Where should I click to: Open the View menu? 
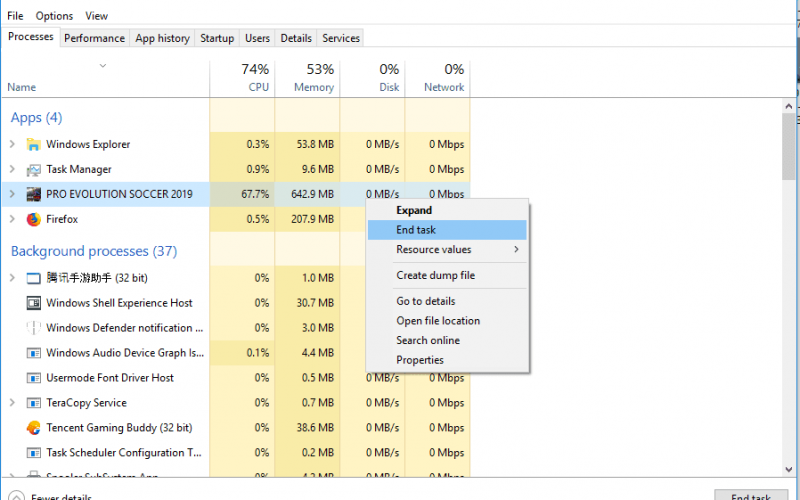click(x=96, y=16)
